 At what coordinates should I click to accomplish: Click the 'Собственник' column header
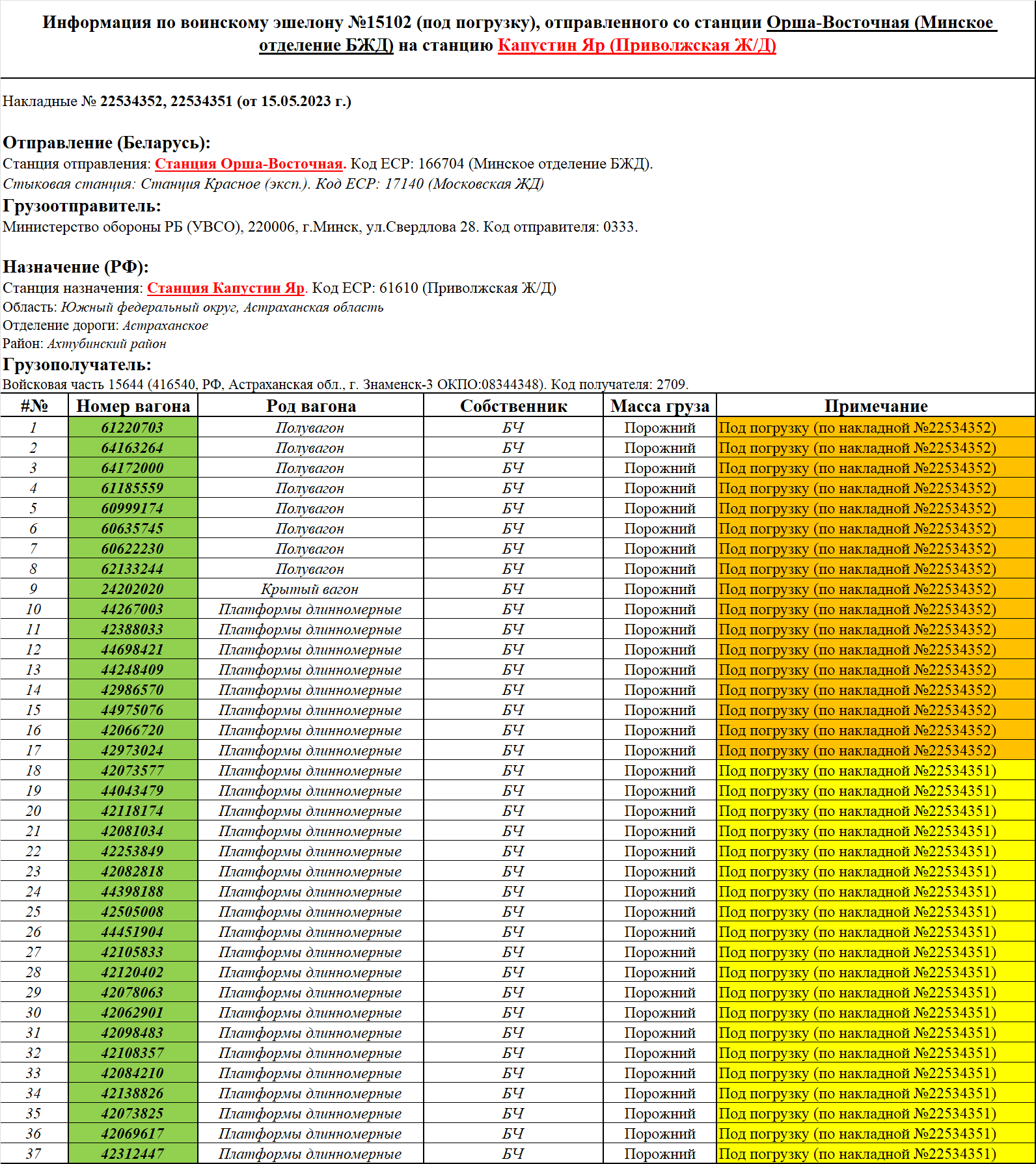(x=513, y=406)
